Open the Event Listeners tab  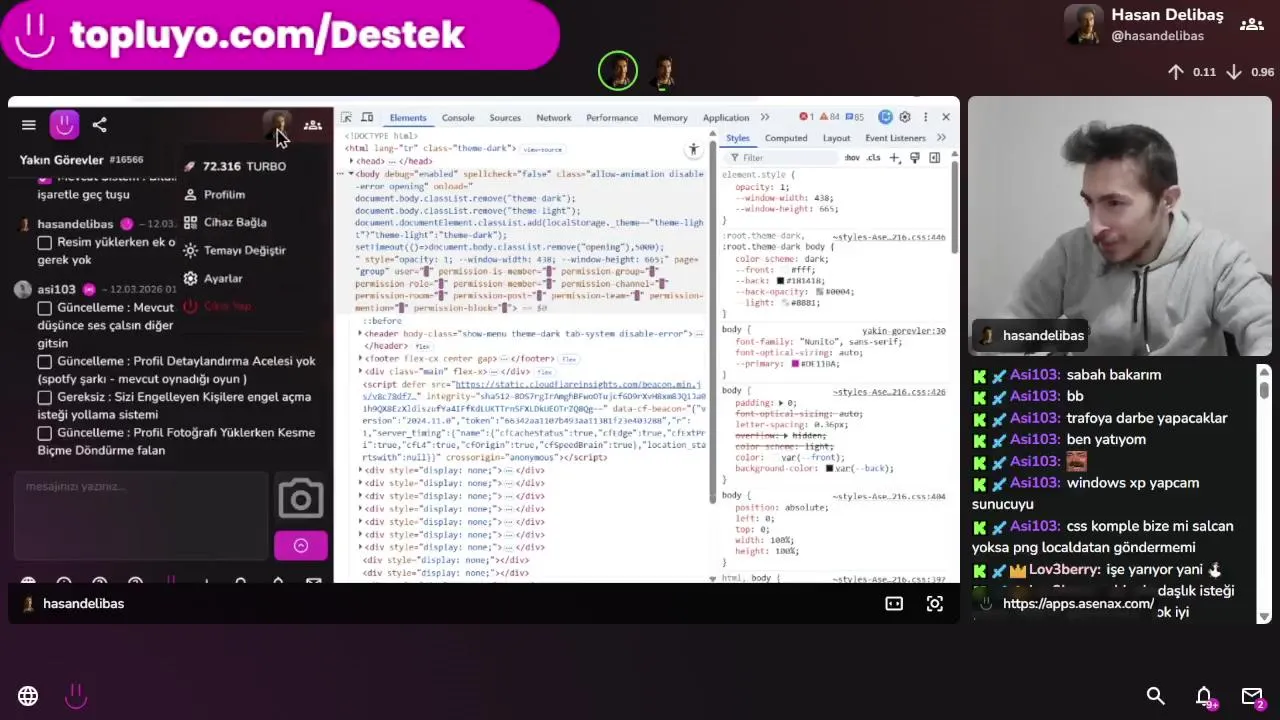pos(895,138)
